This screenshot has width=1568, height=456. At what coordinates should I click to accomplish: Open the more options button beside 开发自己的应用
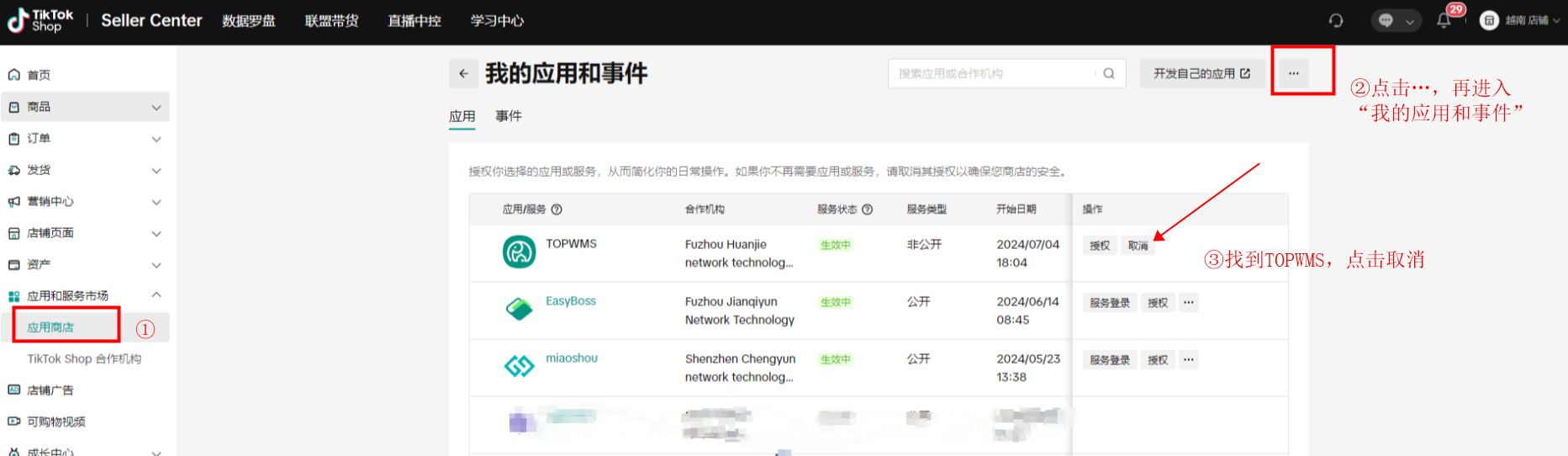point(1294,74)
